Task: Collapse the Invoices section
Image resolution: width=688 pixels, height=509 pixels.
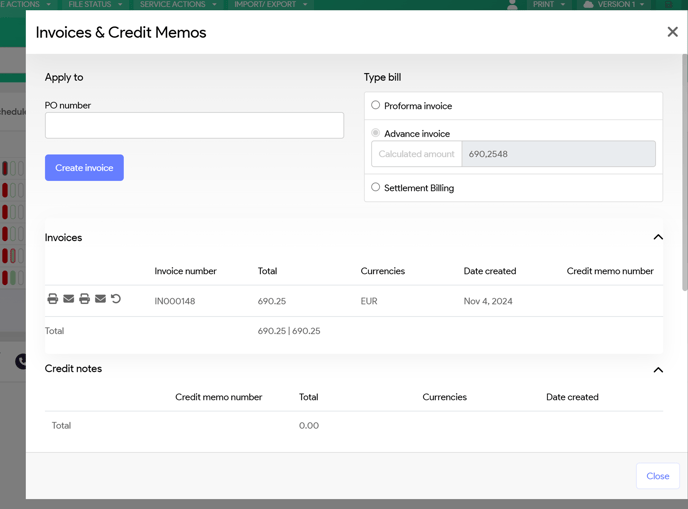Action: click(658, 237)
